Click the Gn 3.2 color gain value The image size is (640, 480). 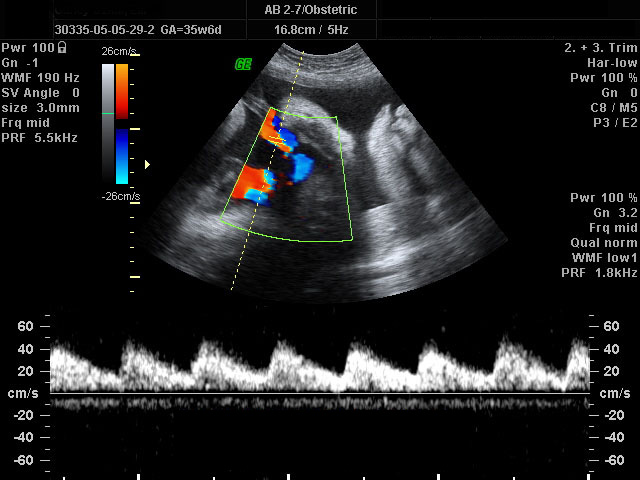pyautogui.click(x=615, y=213)
